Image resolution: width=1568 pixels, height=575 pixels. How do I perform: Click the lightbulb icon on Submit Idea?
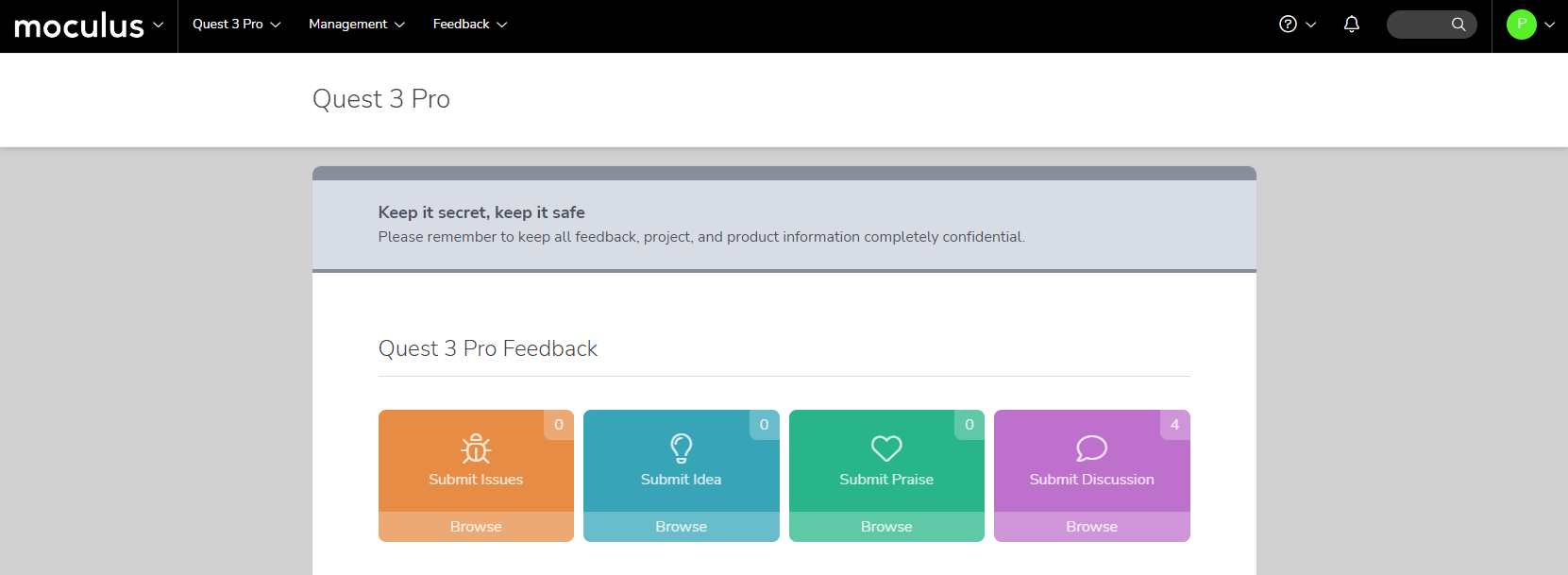pos(681,448)
